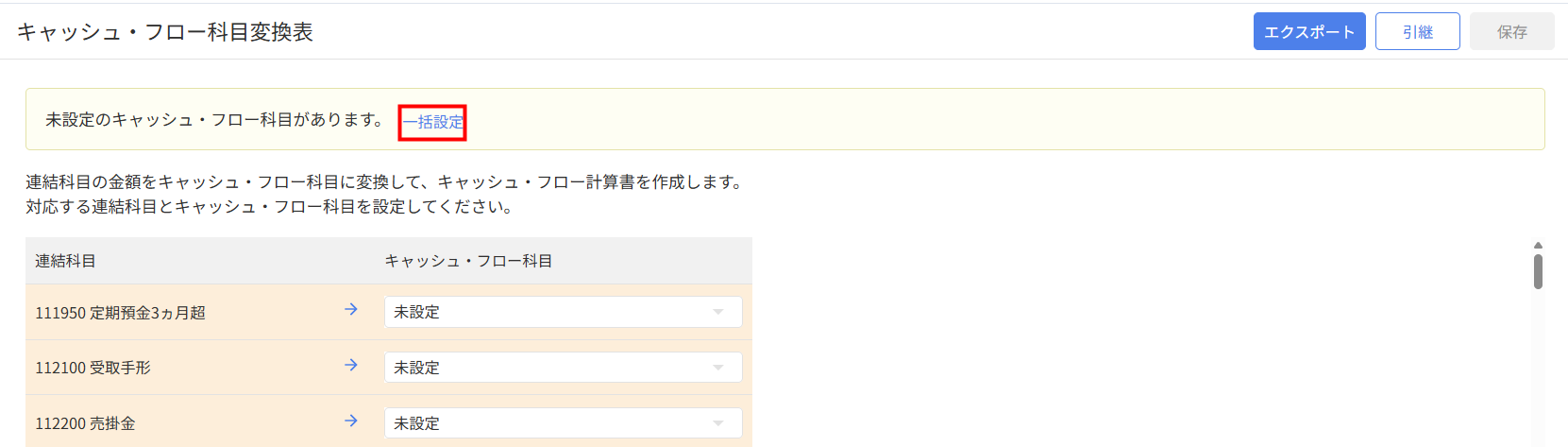Click the 保存 button
The height and width of the screenshot is (447, 1568).
click(1511, 32)
